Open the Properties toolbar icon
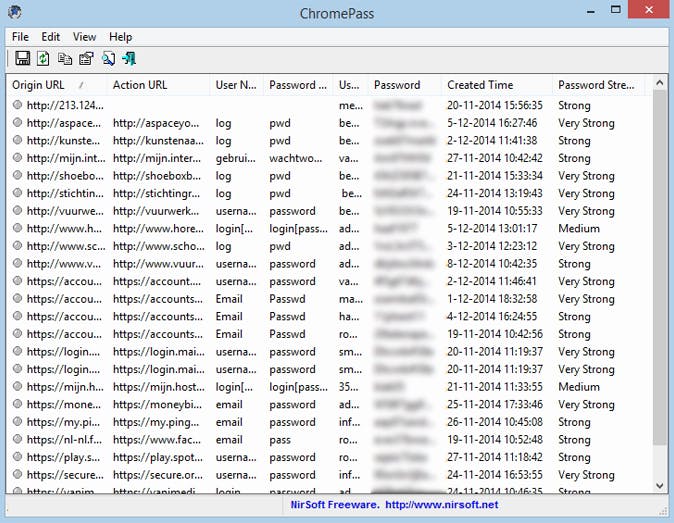This screenshot has width=674, height=523. (86, 58)
